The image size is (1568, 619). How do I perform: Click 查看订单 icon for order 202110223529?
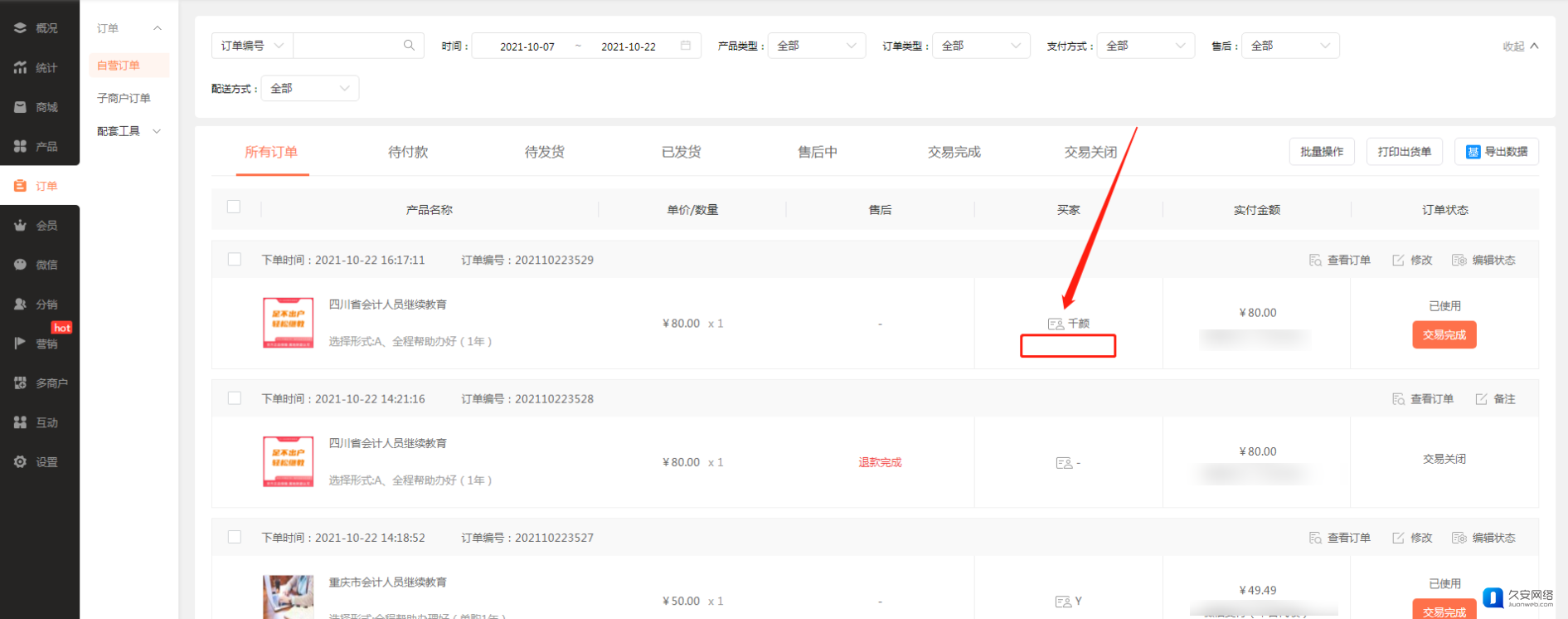point(1315,261)
